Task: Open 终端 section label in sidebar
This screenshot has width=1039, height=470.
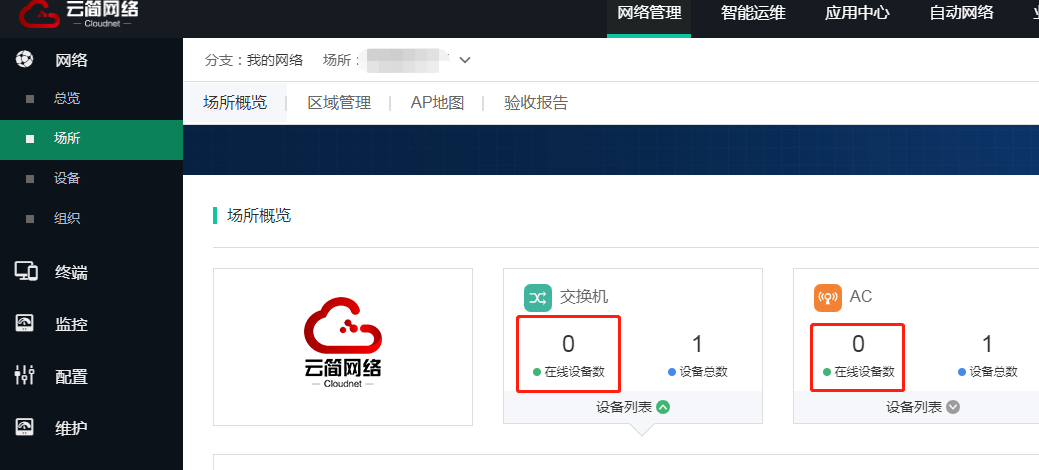Action: point(72,272)
